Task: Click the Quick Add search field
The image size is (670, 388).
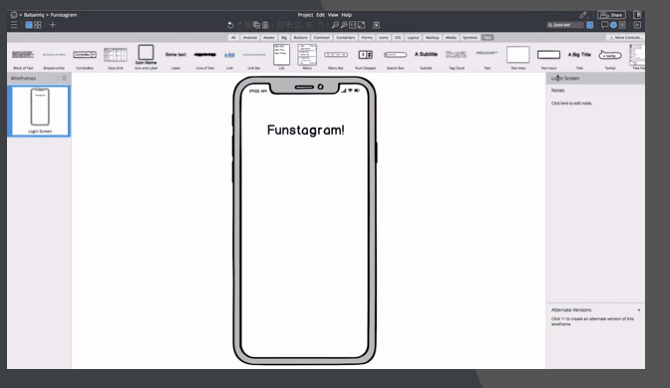Action: pos(565,25)
